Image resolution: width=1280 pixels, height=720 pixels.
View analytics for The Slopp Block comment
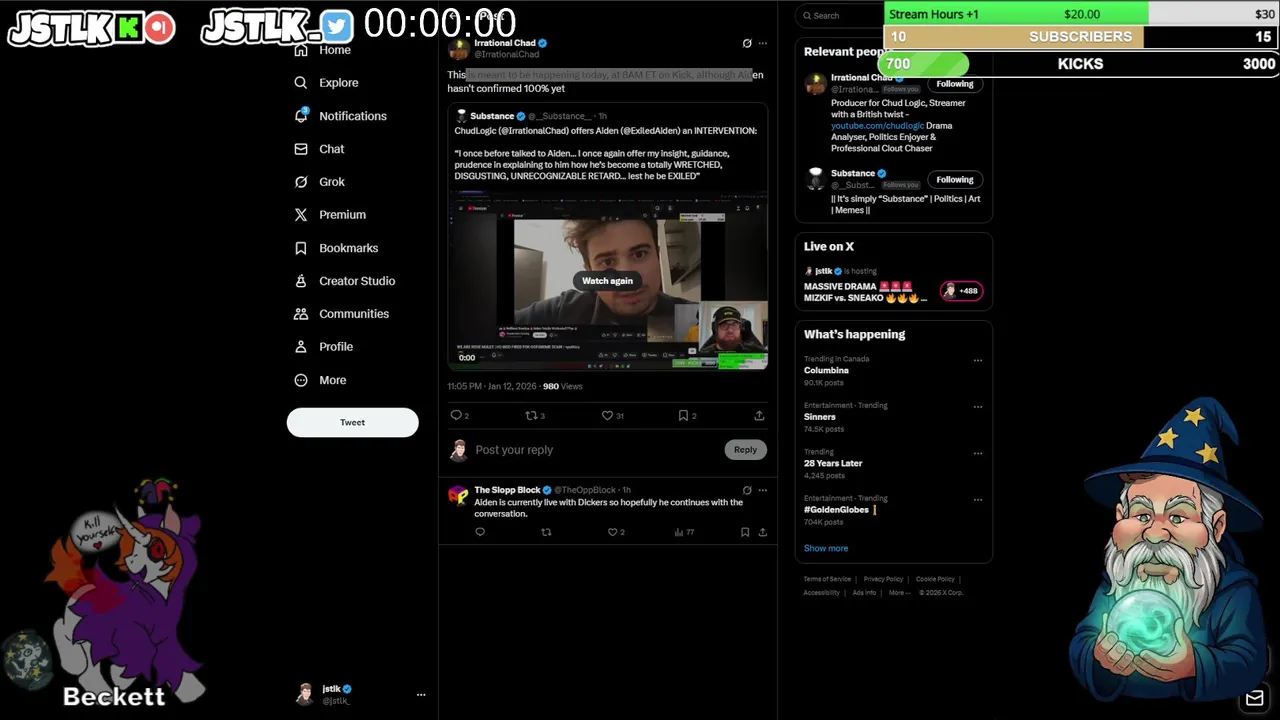point(684,532)
